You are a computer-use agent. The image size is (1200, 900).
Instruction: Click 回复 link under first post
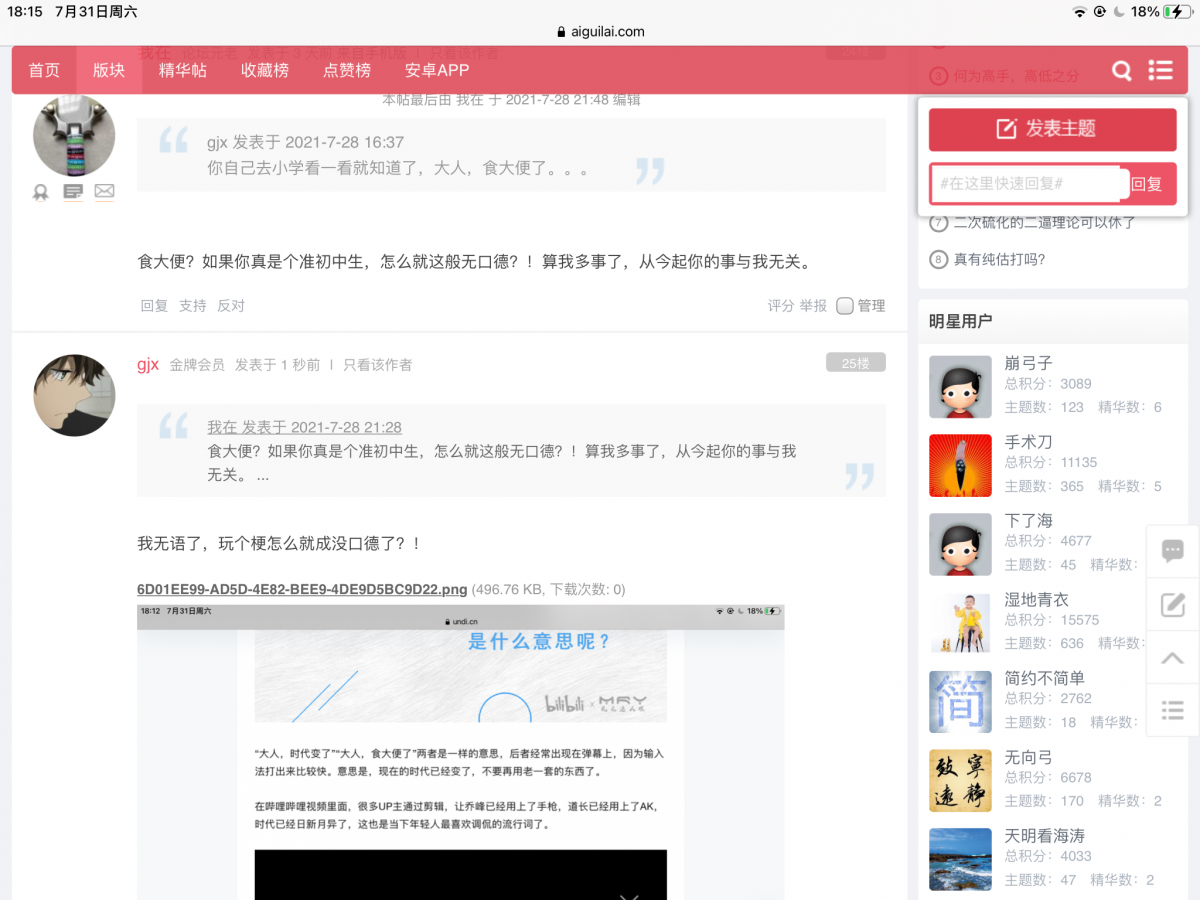tap(154, 306)
